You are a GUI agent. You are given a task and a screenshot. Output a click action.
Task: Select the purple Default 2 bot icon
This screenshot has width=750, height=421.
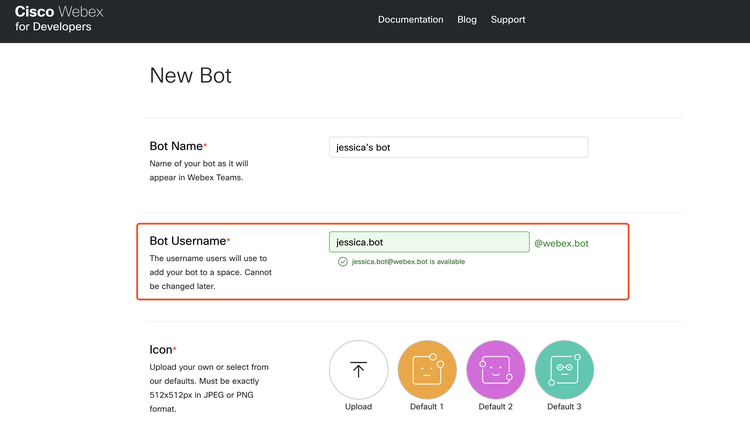pos(496,370)
